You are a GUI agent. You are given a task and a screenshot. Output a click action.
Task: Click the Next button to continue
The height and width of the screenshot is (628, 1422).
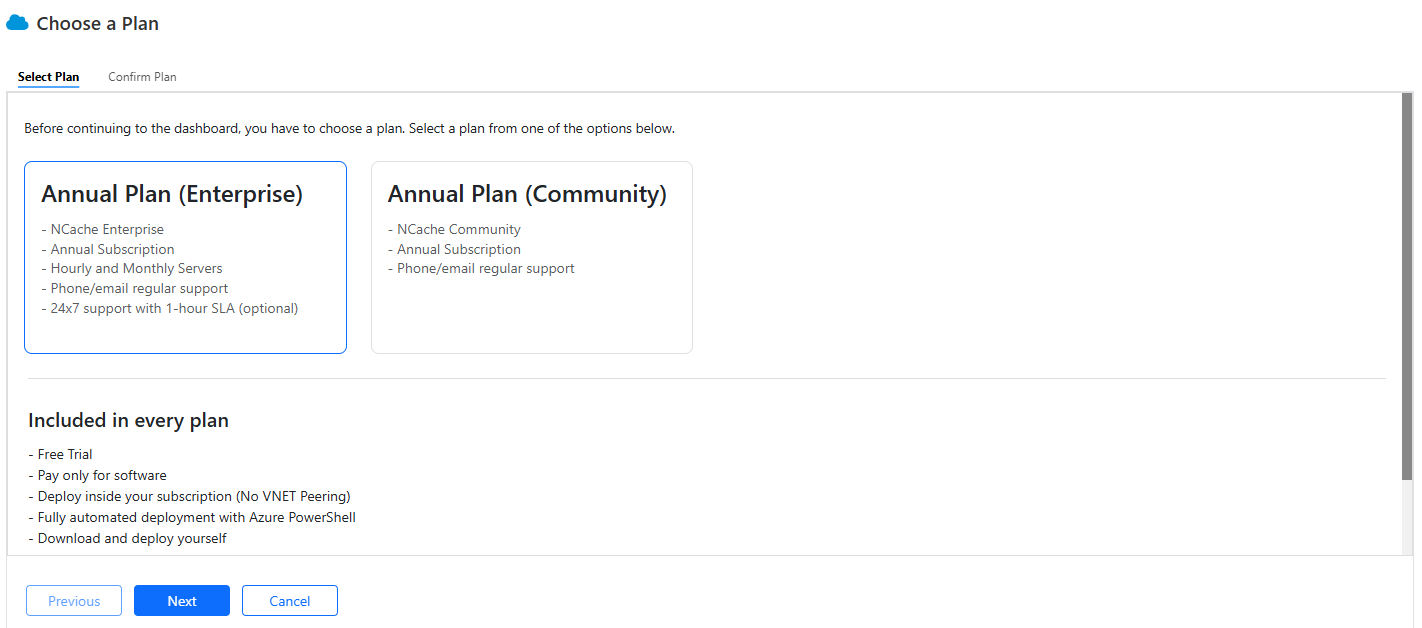click(x=181, y=600)
